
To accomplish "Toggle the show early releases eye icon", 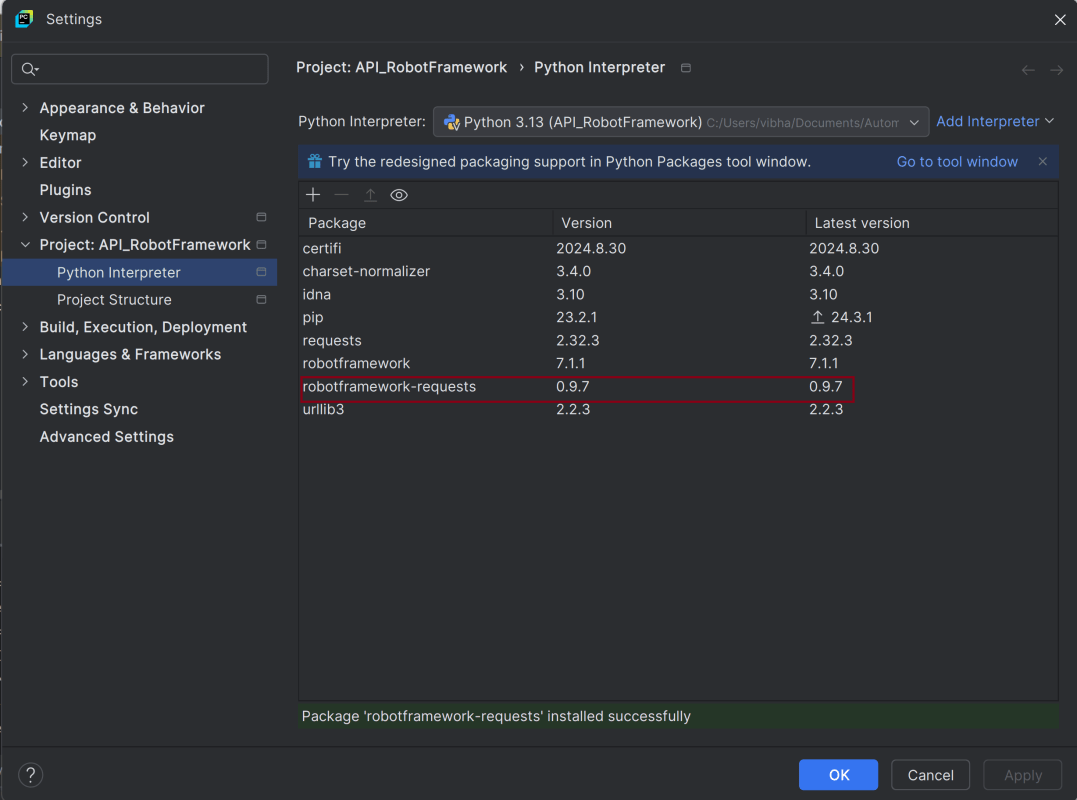I will 399,195.
